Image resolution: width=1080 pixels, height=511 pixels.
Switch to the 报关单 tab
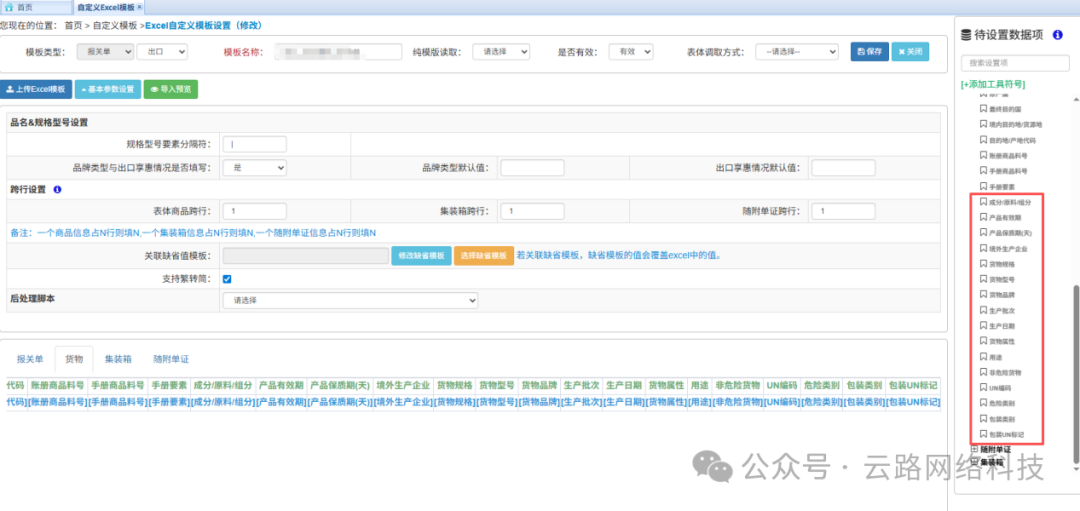click(30, 359)
